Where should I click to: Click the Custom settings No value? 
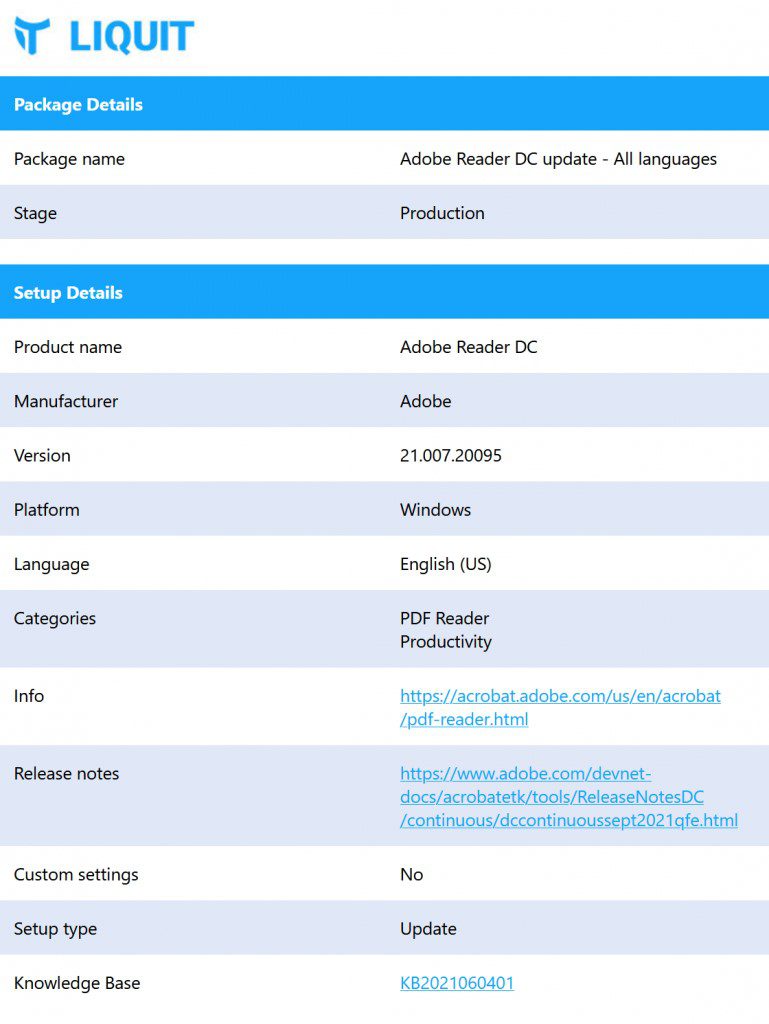point(411,874)
